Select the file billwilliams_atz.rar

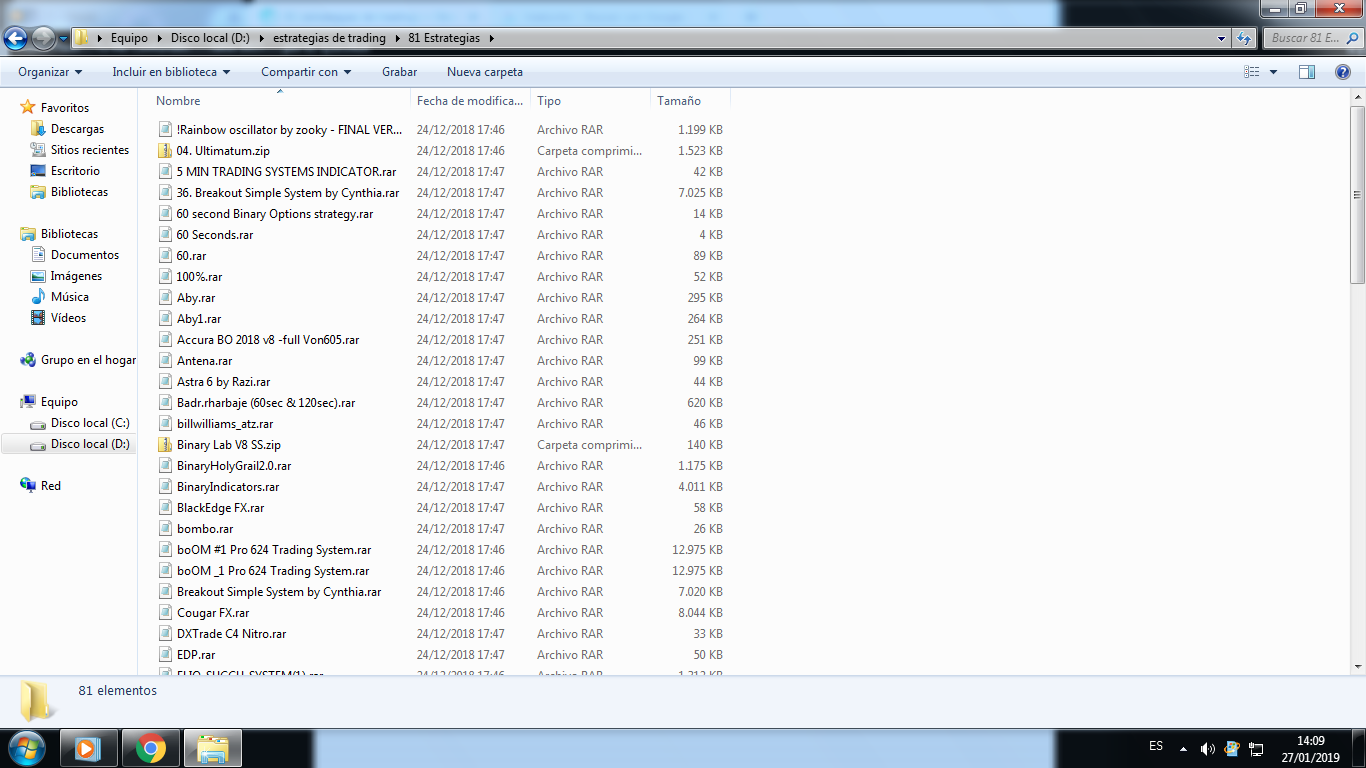225,424
